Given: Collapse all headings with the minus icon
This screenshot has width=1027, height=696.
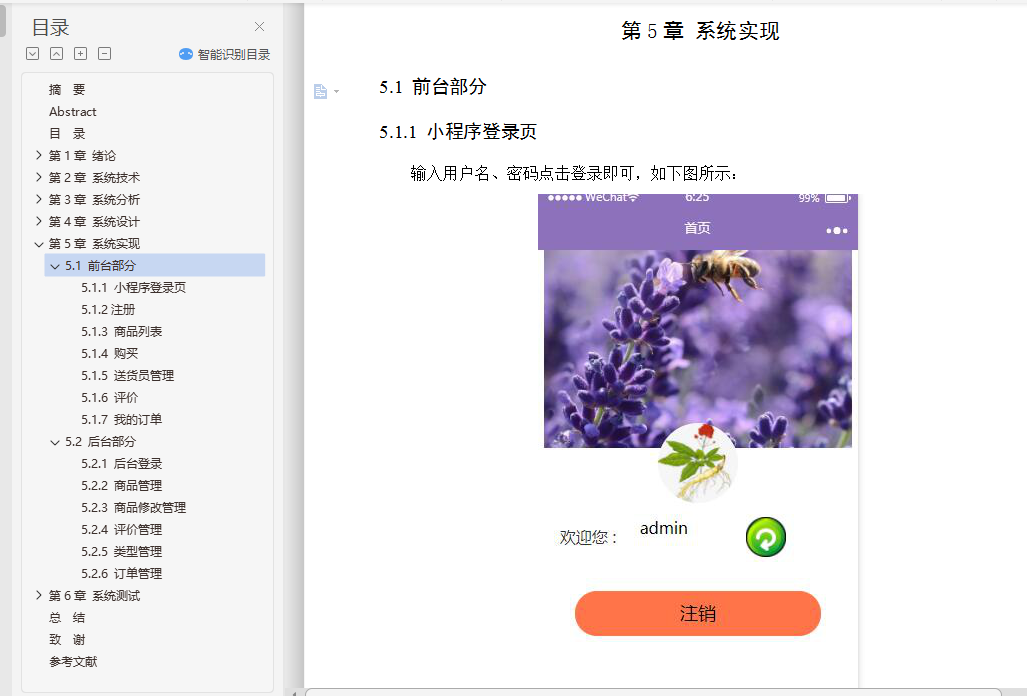Looking at the screenshot, I should [x=103, y=53].
